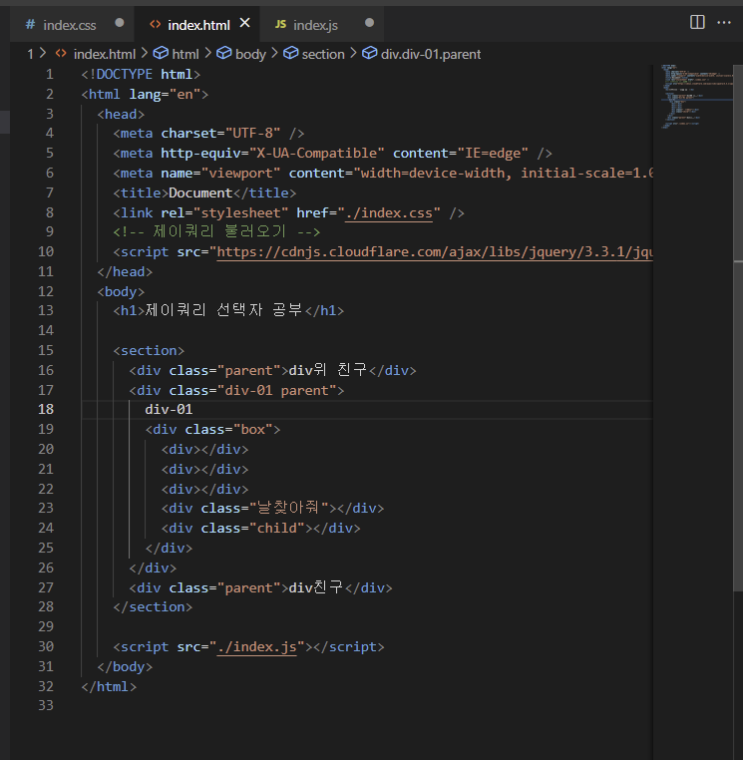Switch to the index.js tab
This screenshot has height=760, width=743.
(x=315, y=23)
